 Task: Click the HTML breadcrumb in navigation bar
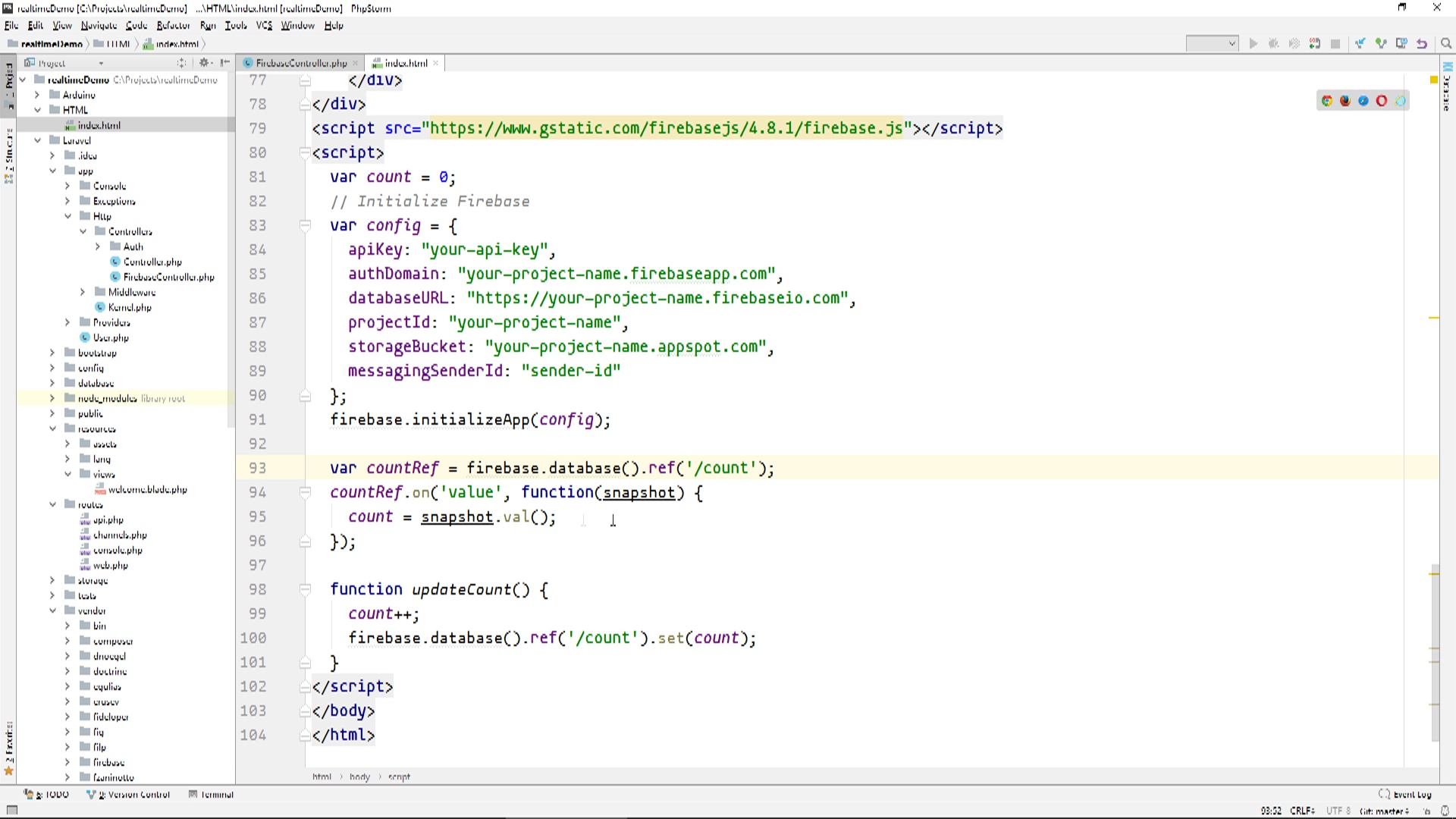(112, 44)
